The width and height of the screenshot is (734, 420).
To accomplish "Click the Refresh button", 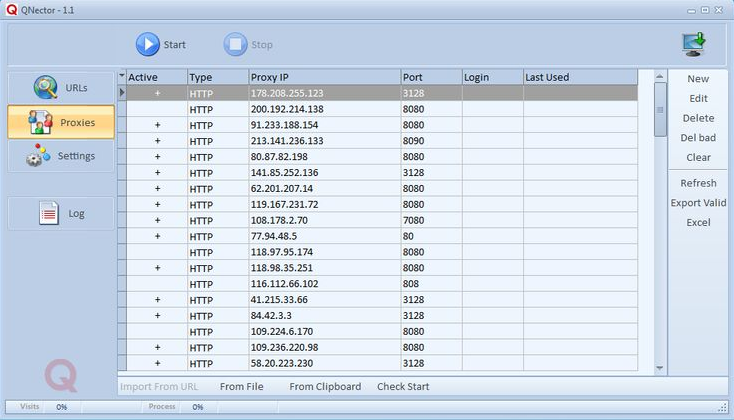I will 698,183.
